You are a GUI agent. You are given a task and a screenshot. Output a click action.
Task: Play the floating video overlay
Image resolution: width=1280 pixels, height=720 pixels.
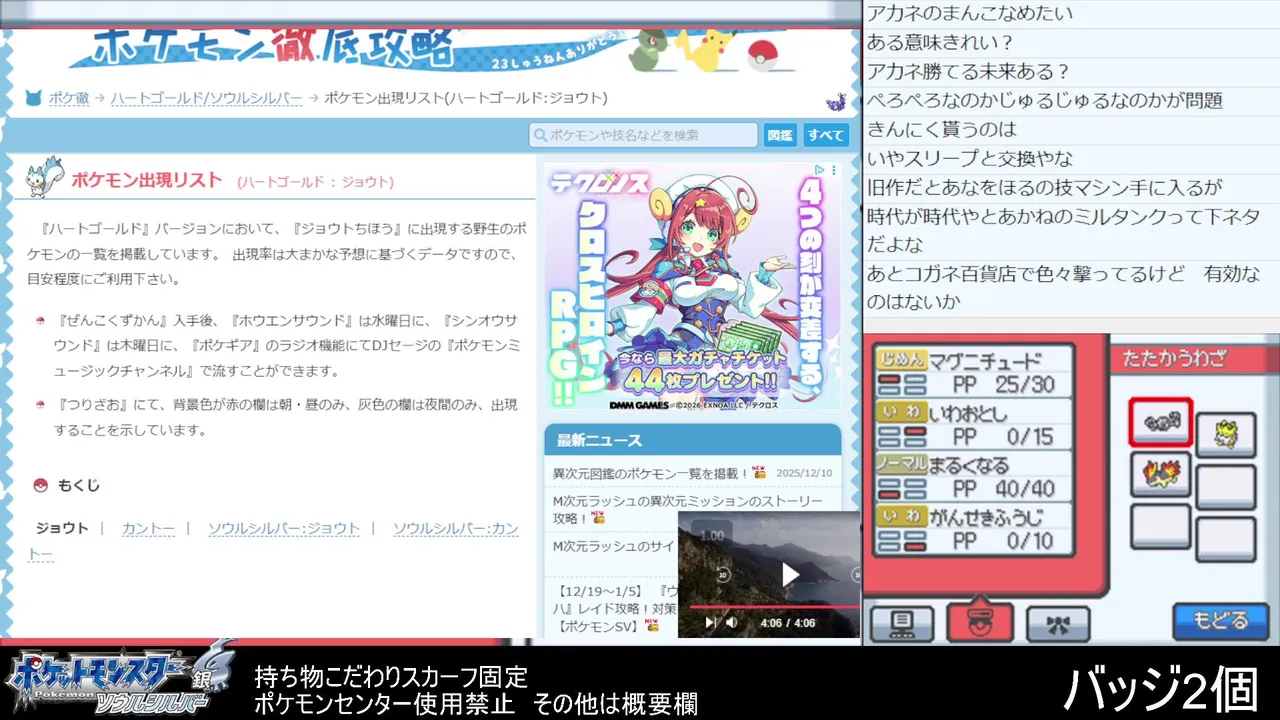[x=790, y=574]
